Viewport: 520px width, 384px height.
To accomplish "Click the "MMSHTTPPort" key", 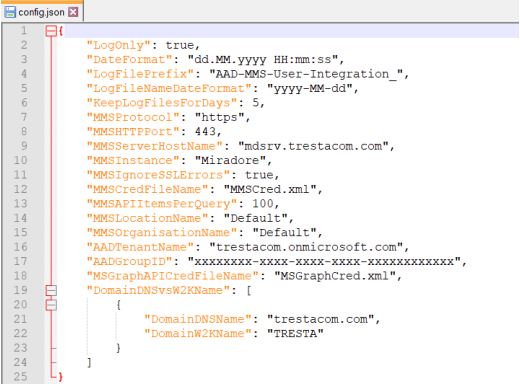I will 133,132.
